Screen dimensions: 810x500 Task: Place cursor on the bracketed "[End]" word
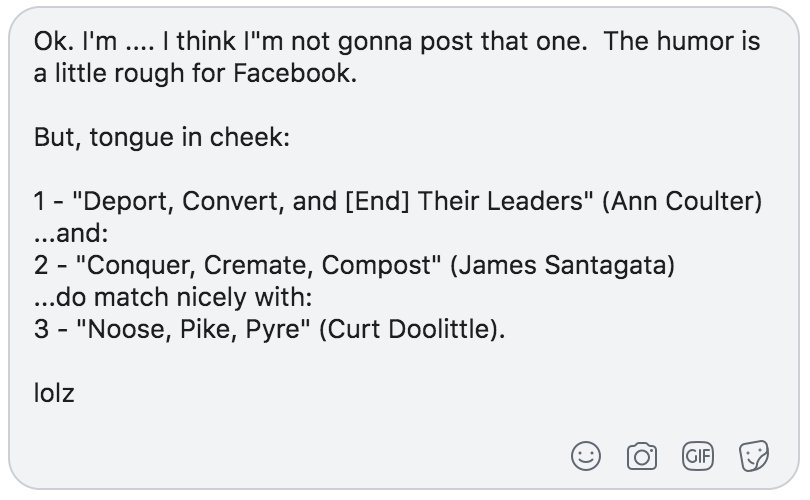pyautogui.click(x=379, y=200)
